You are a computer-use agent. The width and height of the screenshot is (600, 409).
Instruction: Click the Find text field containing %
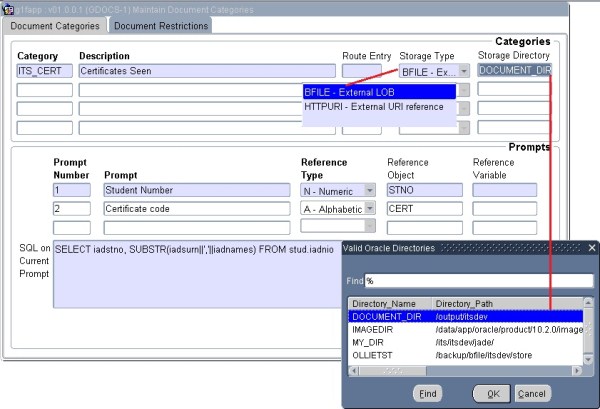(478, 281)
